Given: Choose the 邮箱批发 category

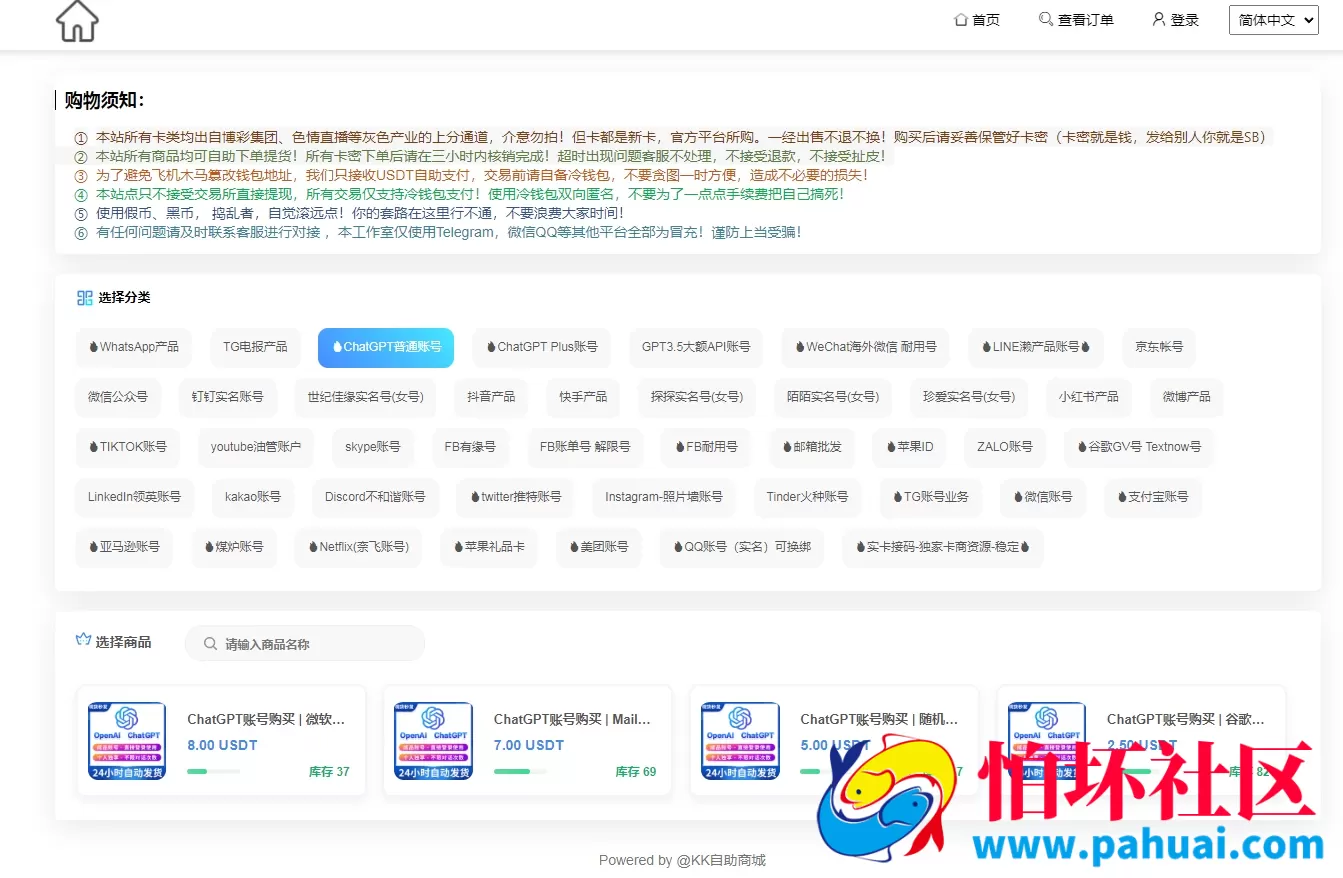Looking at the screenshot, I should (812, 447).
